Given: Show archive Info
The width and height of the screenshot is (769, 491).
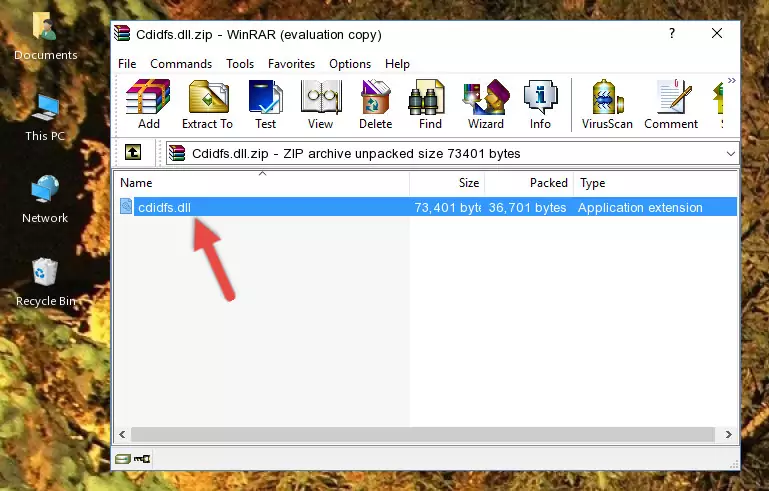Looking at the screenshot, I should (x=540, y=104).
